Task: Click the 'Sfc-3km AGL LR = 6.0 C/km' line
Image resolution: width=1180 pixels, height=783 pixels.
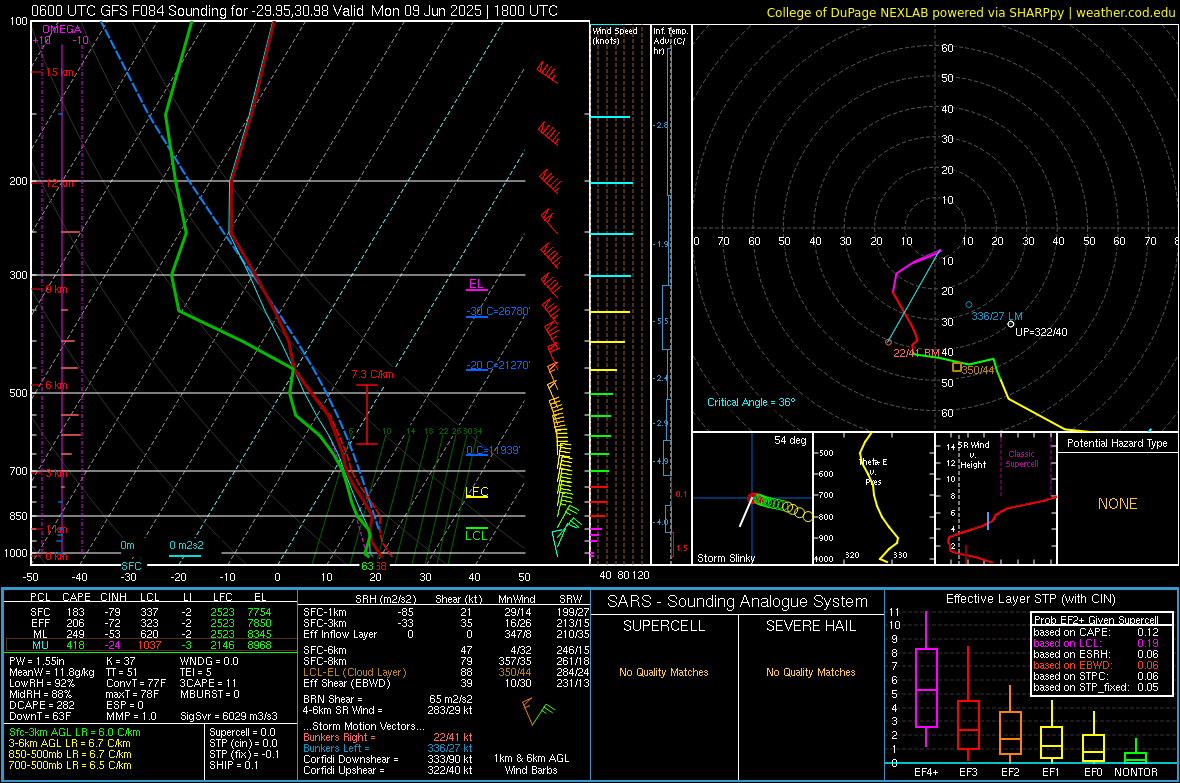Action: pos(75,732)
